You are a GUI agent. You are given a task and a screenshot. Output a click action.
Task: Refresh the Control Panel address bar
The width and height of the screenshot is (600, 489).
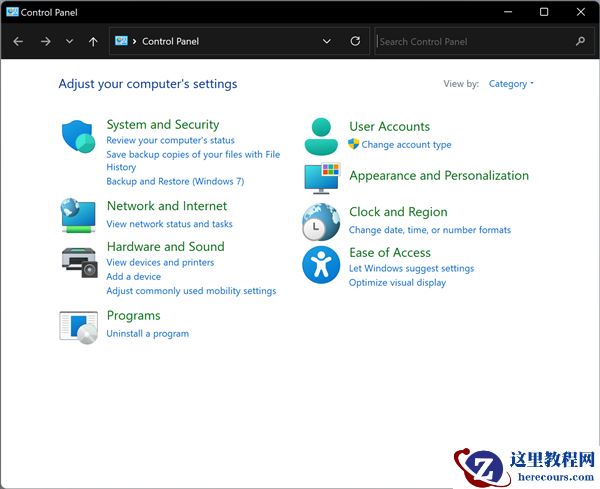355,42
